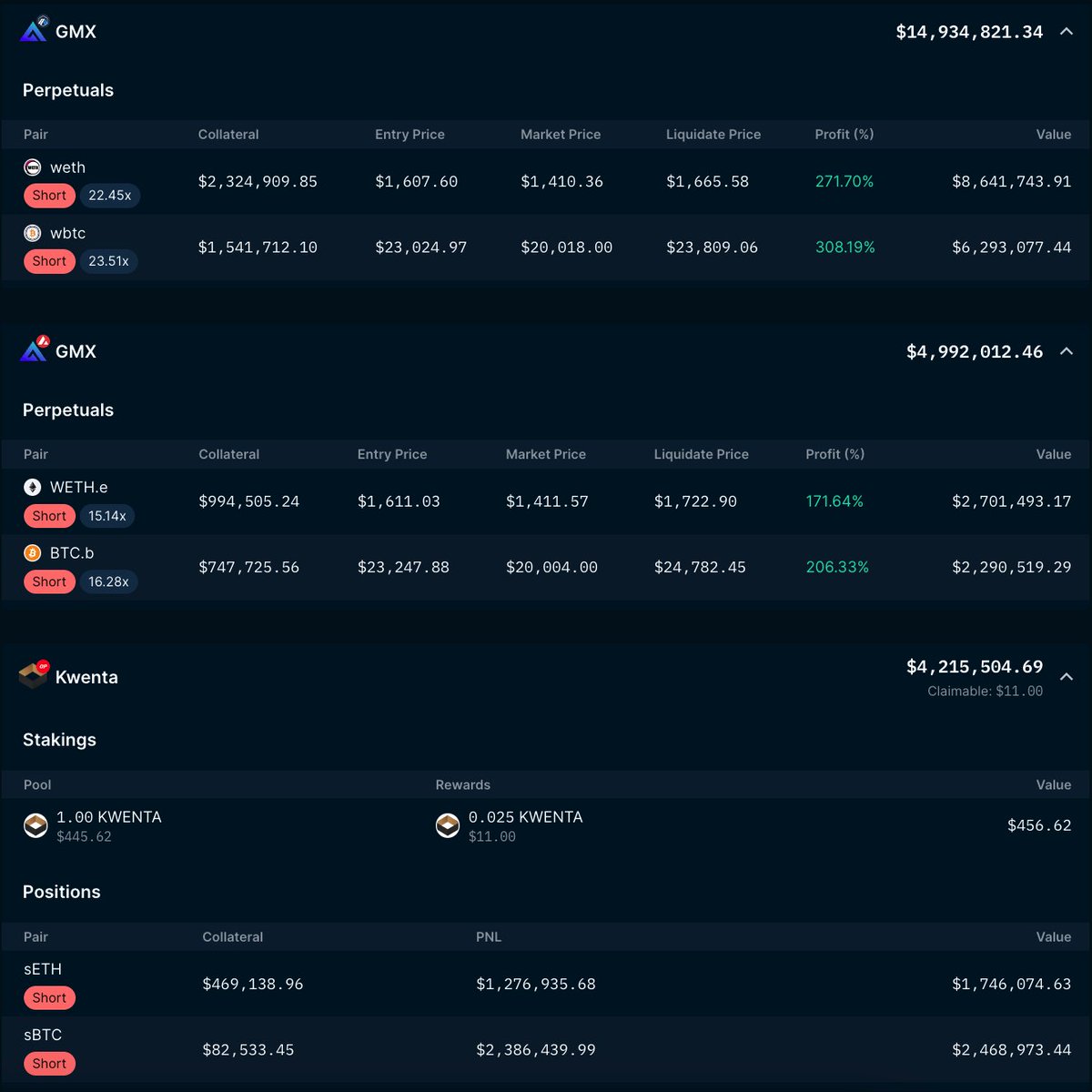Click the sETH pair name
This screenshot has height=1092, width=1092.
[x=43, y=969]
